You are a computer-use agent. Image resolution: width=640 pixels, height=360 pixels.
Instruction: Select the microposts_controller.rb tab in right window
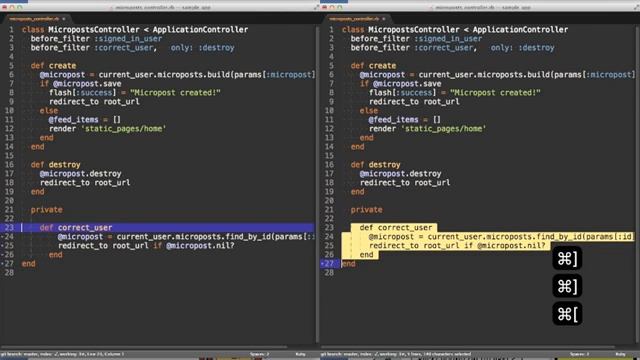click(354, 19)
